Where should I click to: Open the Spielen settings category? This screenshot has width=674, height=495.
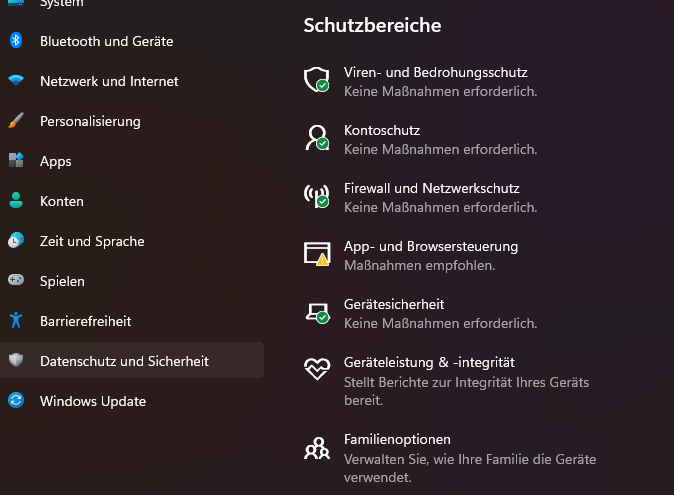(x=62, y=281)
